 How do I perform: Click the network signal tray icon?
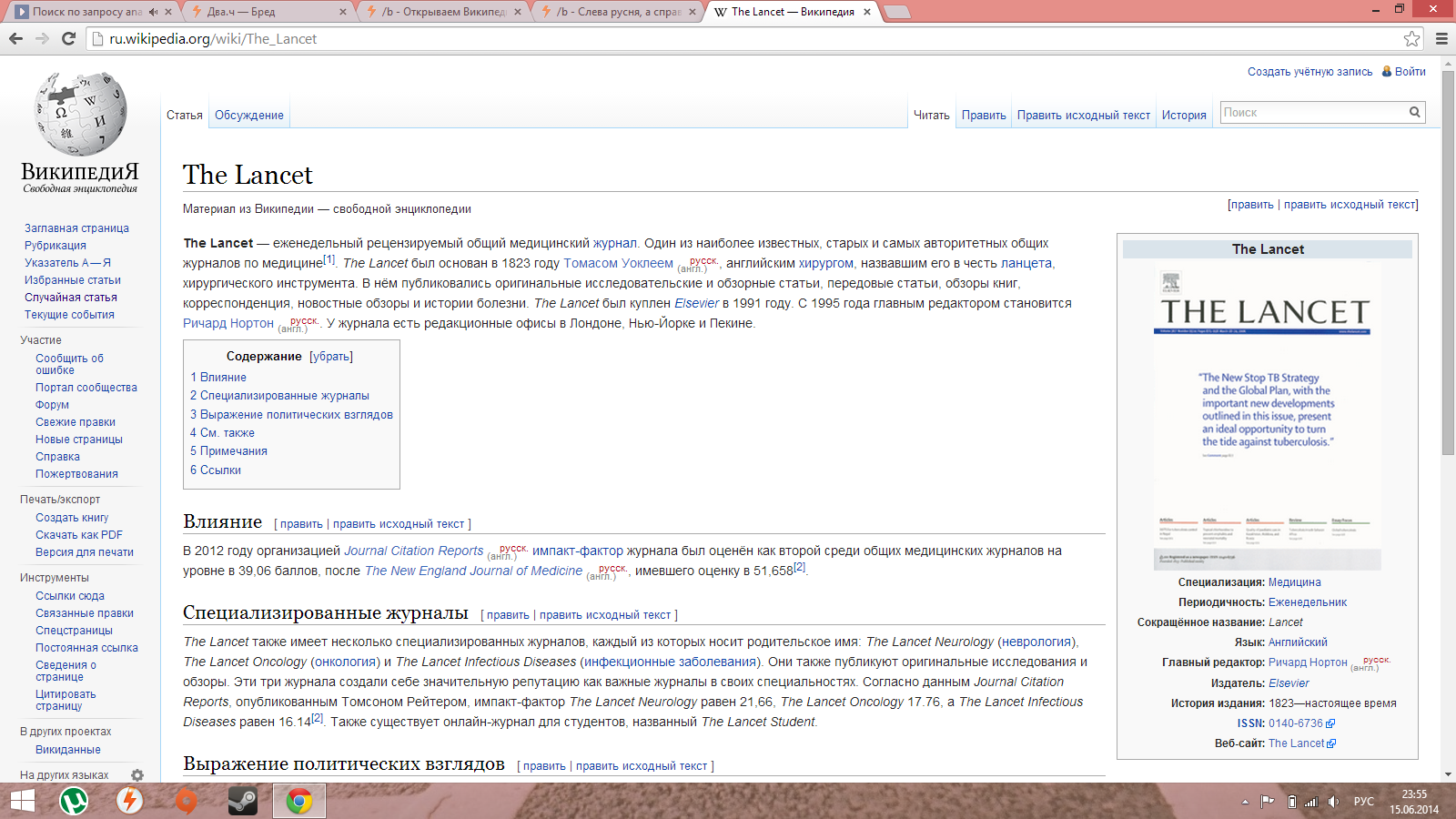[x=1311, y=802]
